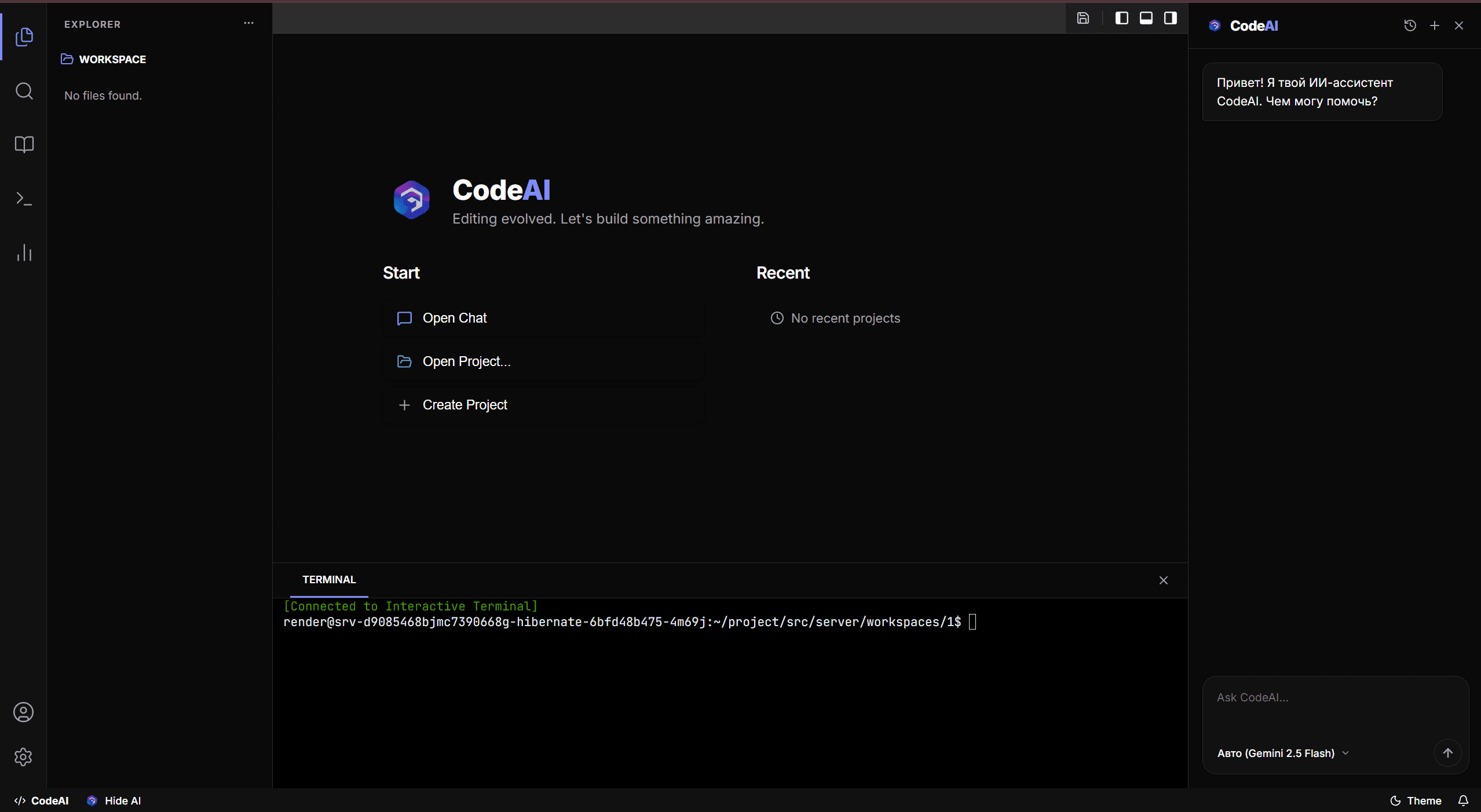The height and width of the screenshot is (812, 1481).
Task: Click '[Connected to Interactive Terminal]' line
Action: pos(411,606)
